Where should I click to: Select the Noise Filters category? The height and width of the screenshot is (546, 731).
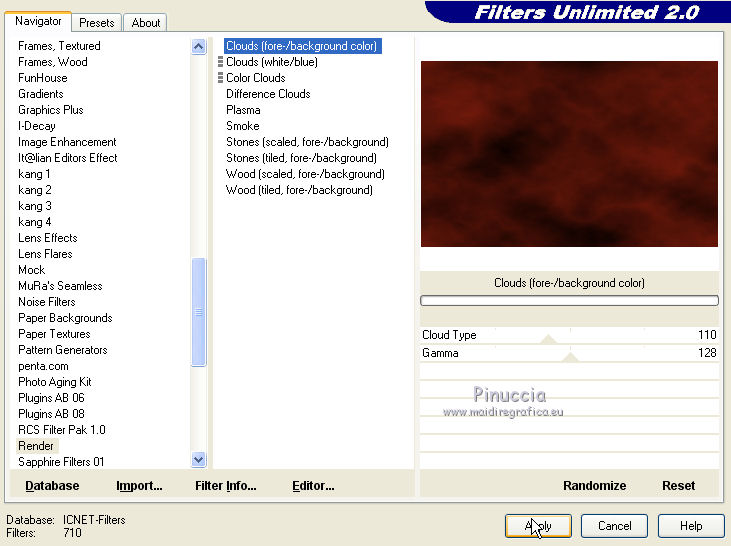47,302
